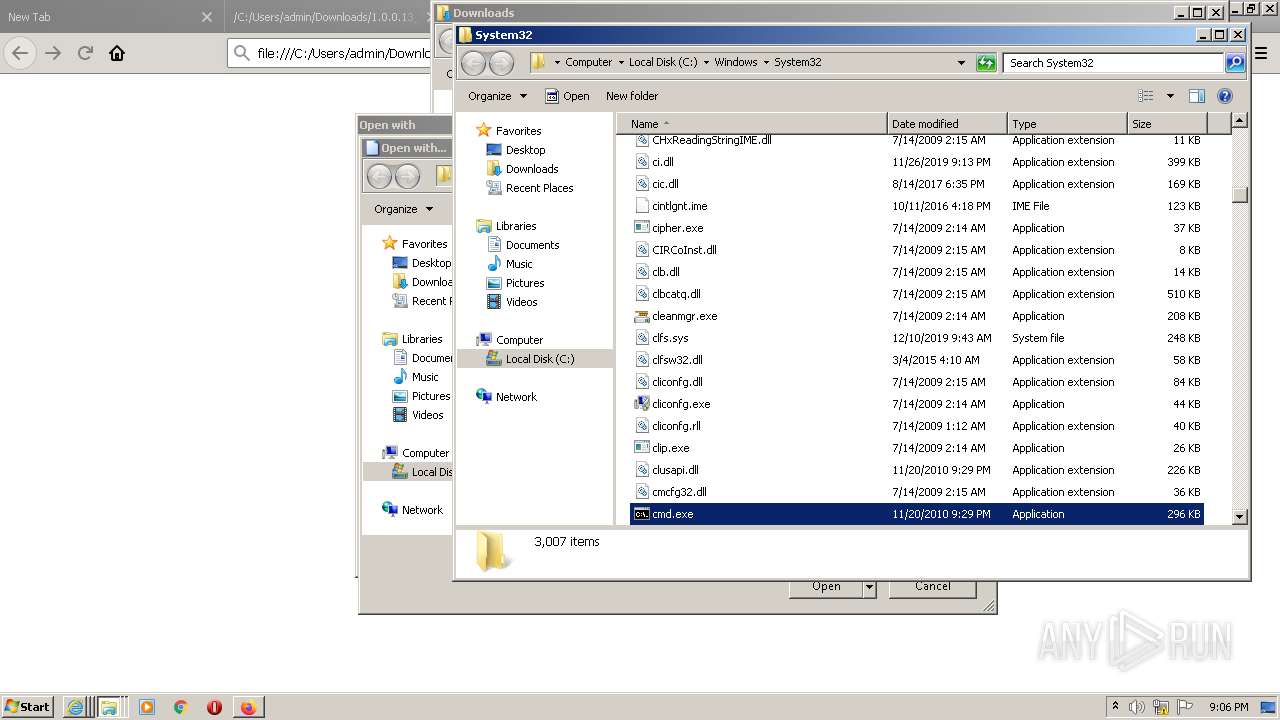
Task: Open Firefox from taskbar
Action: click(247, 707)
